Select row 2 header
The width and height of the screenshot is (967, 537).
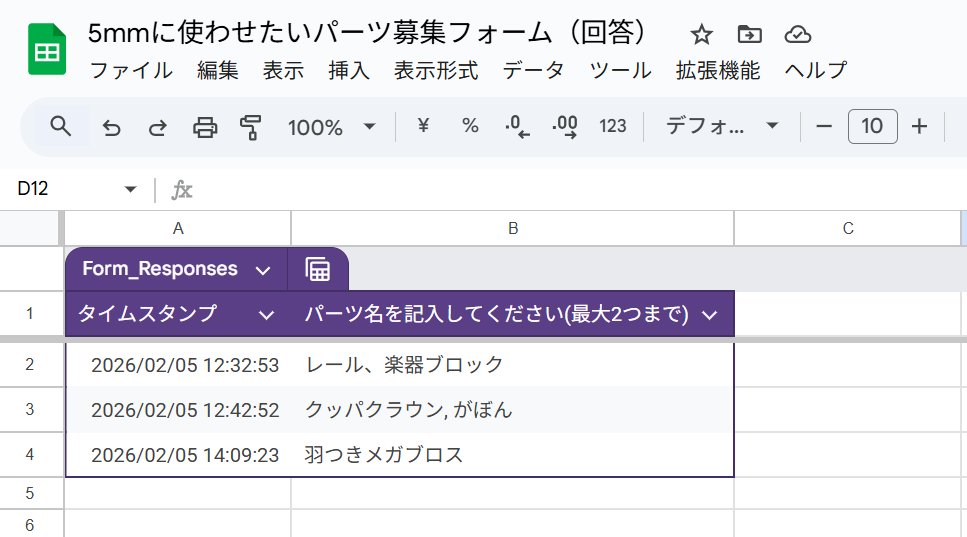click(x=30, y=364)
